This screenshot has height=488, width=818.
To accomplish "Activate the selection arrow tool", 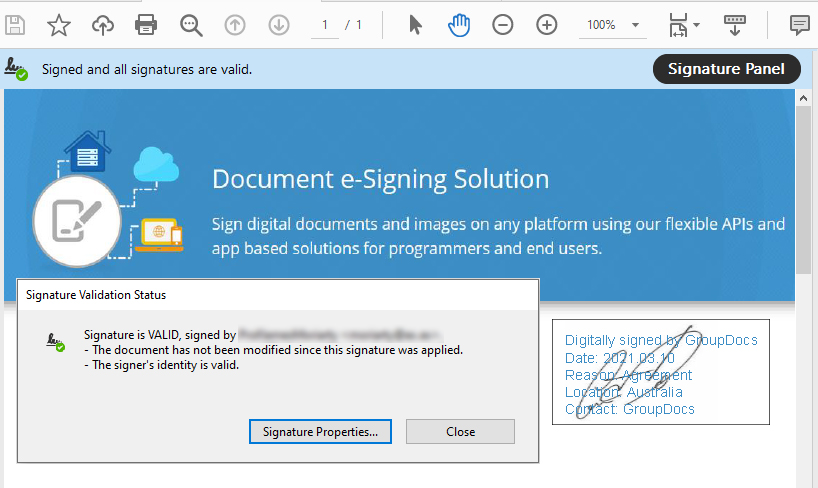I will click(415, 25).
